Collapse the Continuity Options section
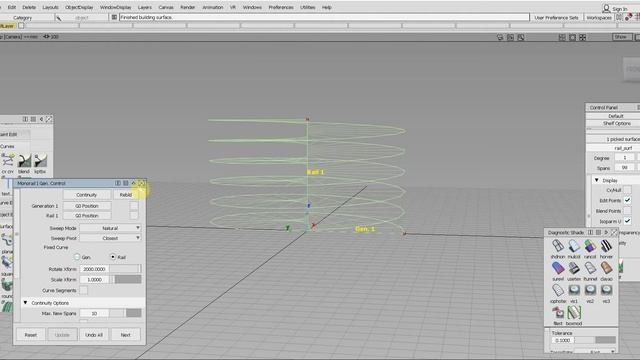This screenshot has height=360, width=640. tap(25, 302)
